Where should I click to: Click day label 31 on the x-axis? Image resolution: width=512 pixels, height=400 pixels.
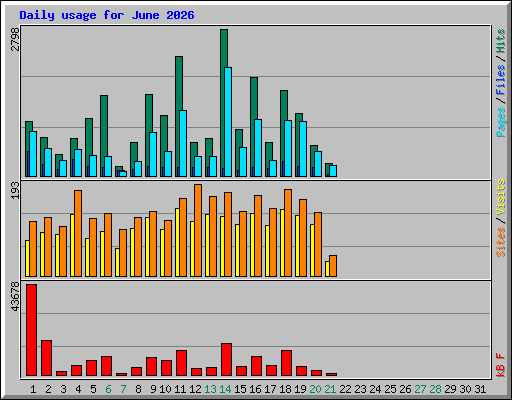pyautogui.click(x=480, y=389)
